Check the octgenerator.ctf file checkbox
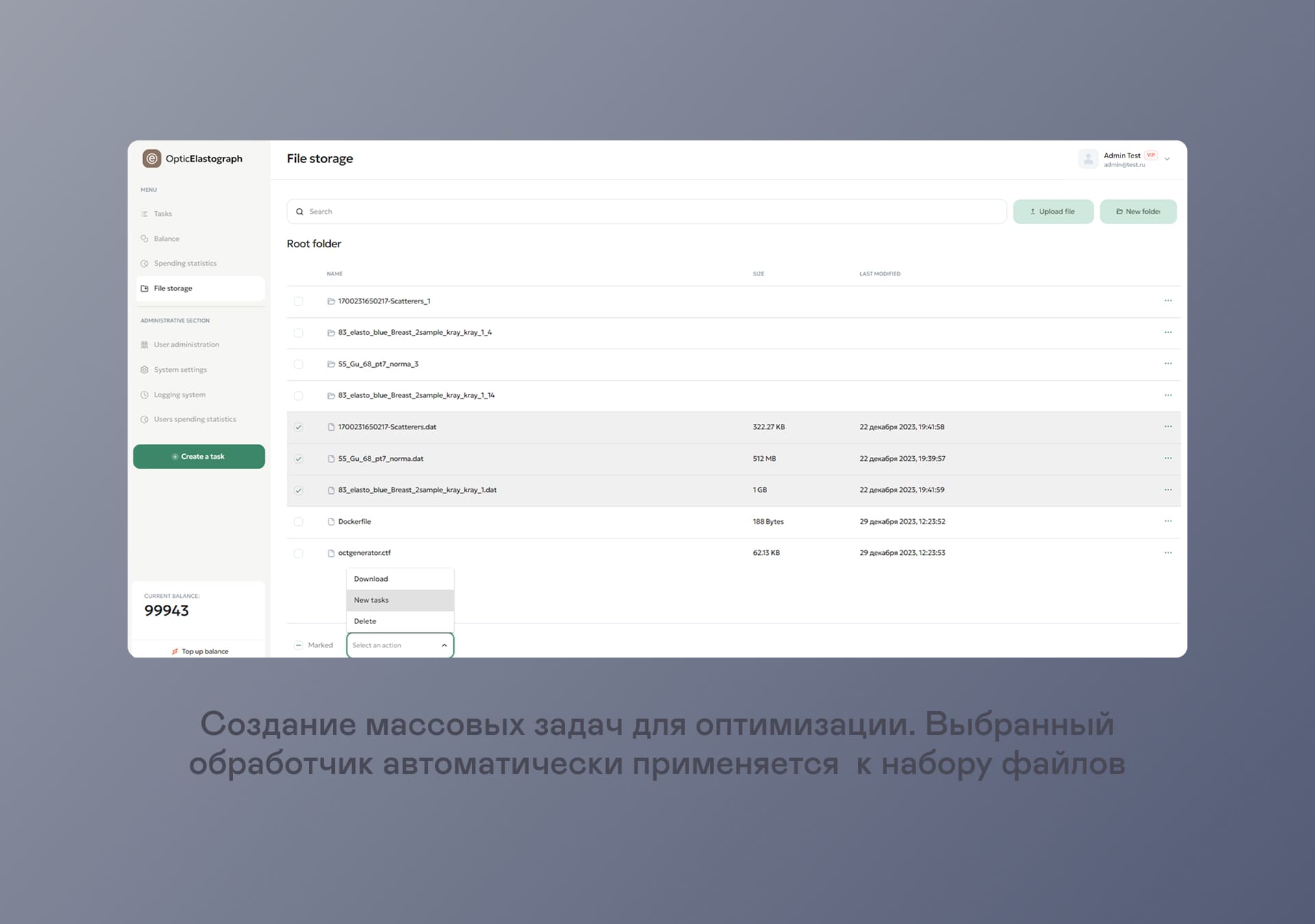The width and height of the screenshot is (1315, 924). [299, 553]
